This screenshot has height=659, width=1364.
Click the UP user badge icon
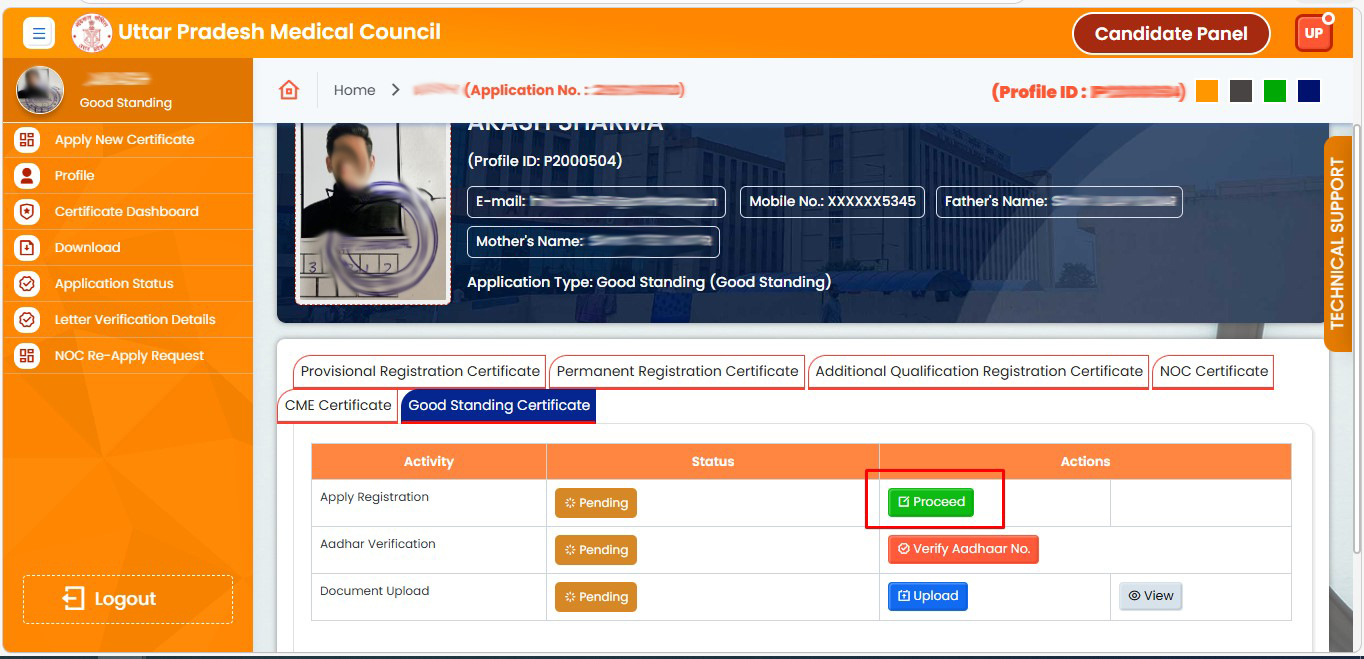tap(1313, 33)
